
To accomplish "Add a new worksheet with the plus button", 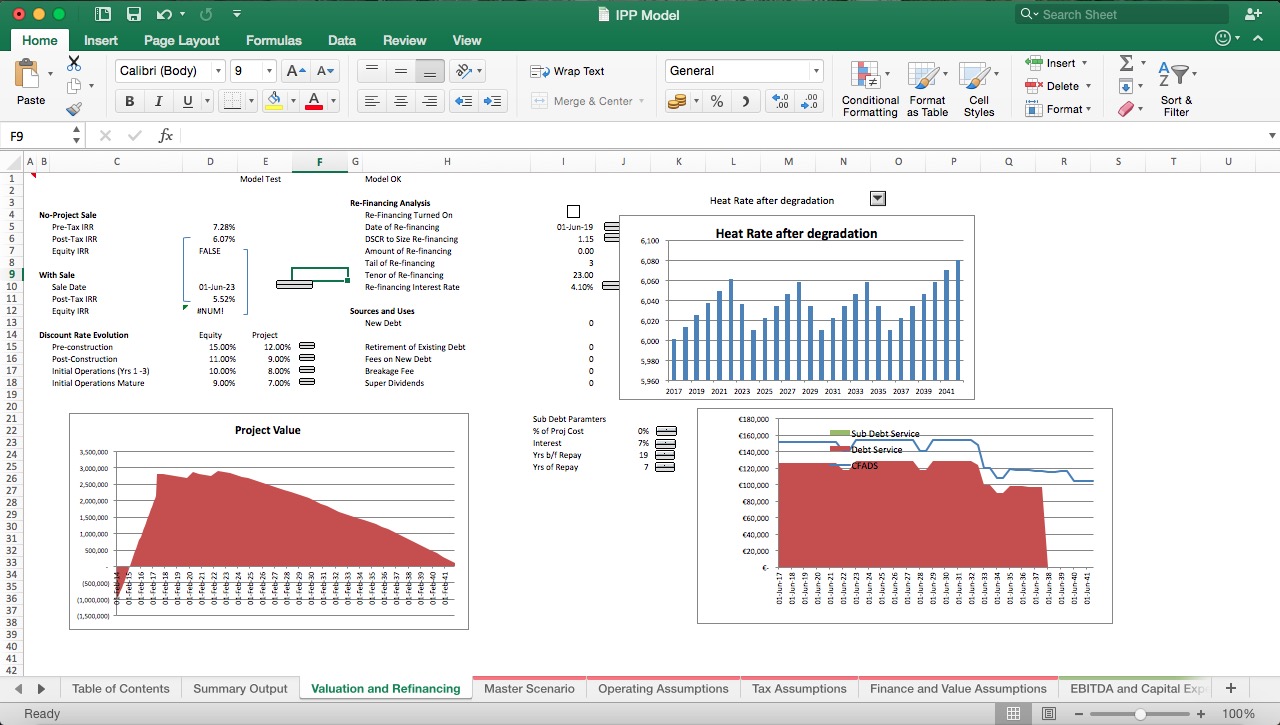I will click(1231, 688).
